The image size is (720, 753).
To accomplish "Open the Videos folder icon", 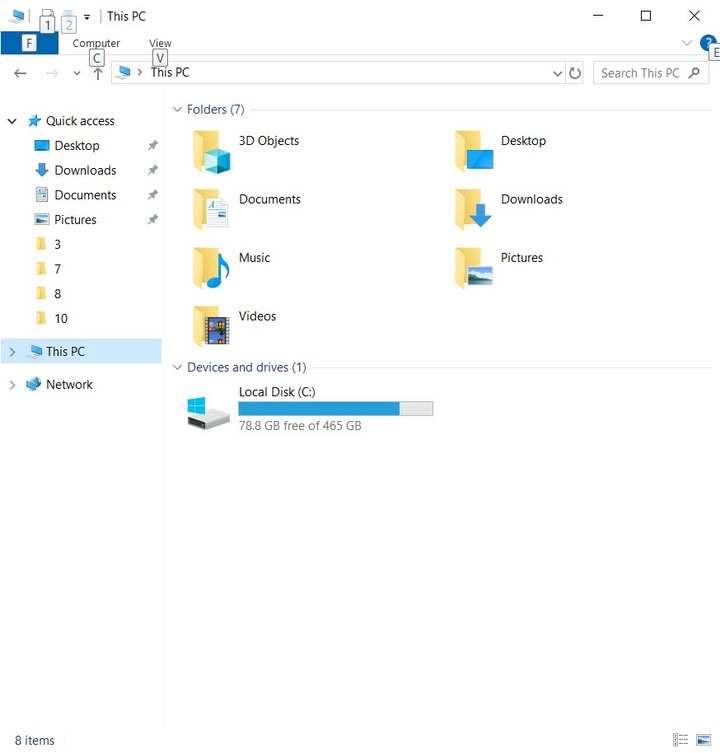I will [x=211, y=327].
